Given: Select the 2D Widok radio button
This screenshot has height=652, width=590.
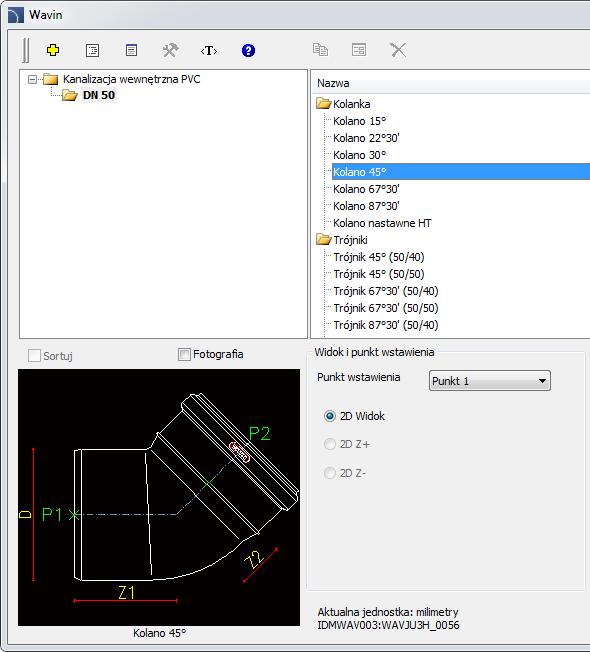Looking at the screenshot, I should [x=330, y=416].
